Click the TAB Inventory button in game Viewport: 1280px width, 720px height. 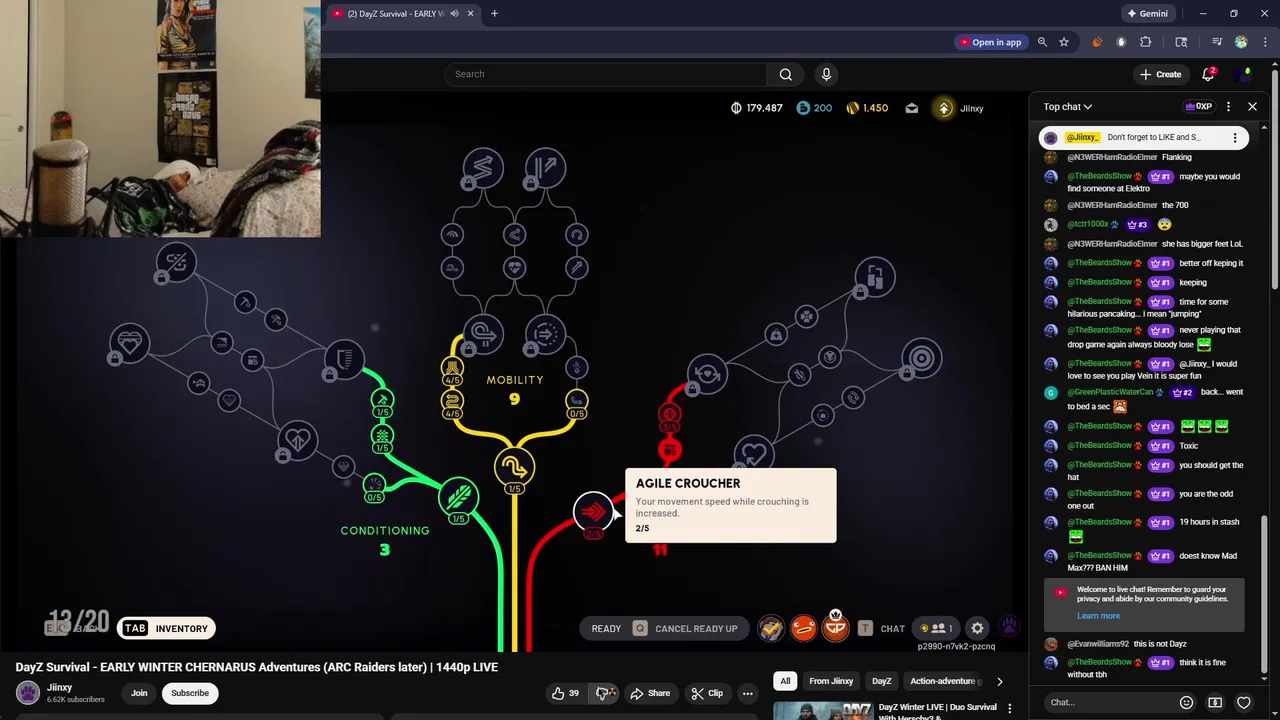[x=166, y=628]
